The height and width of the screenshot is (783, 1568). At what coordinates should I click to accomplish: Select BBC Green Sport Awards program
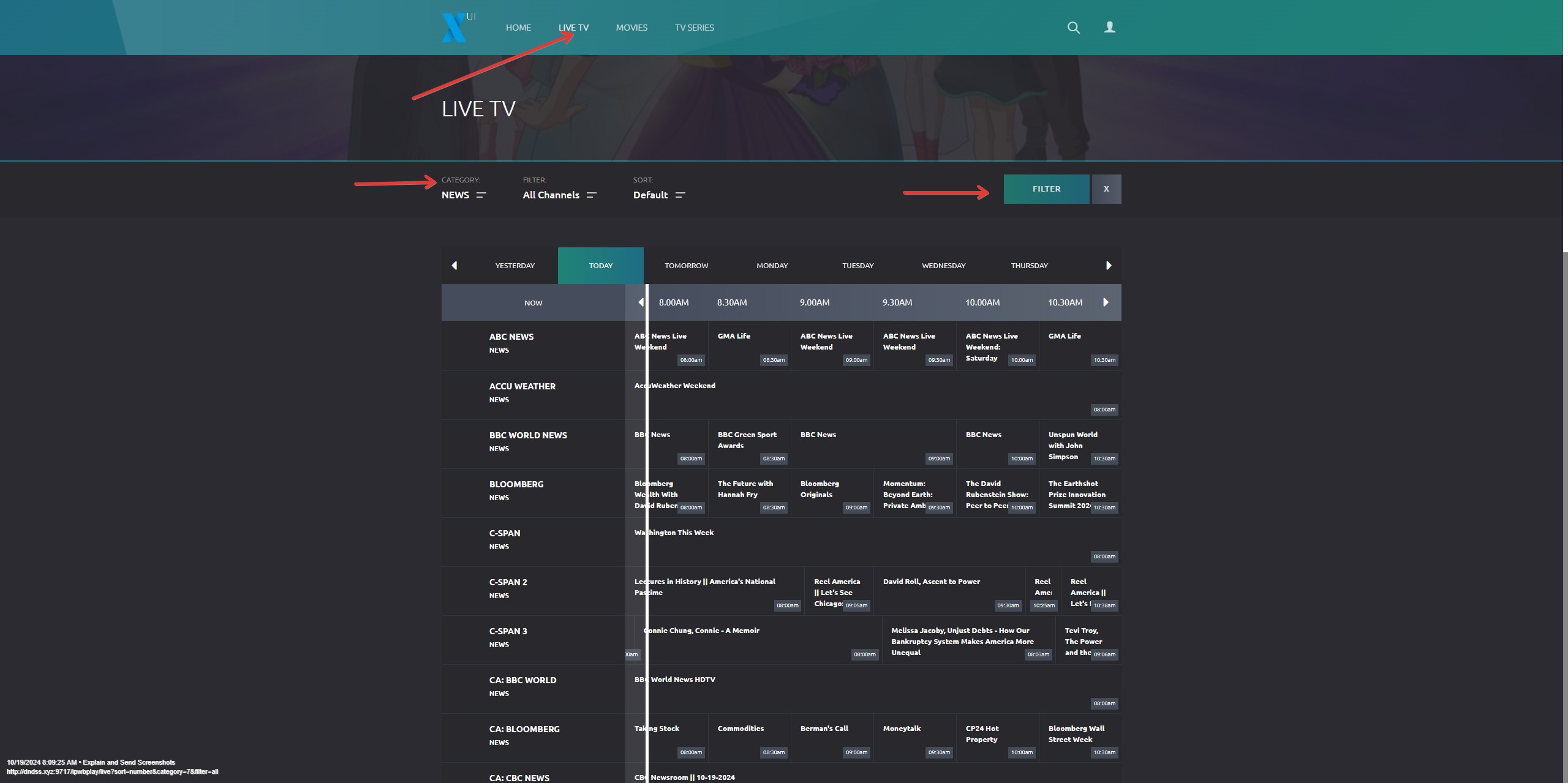(749, 444)
